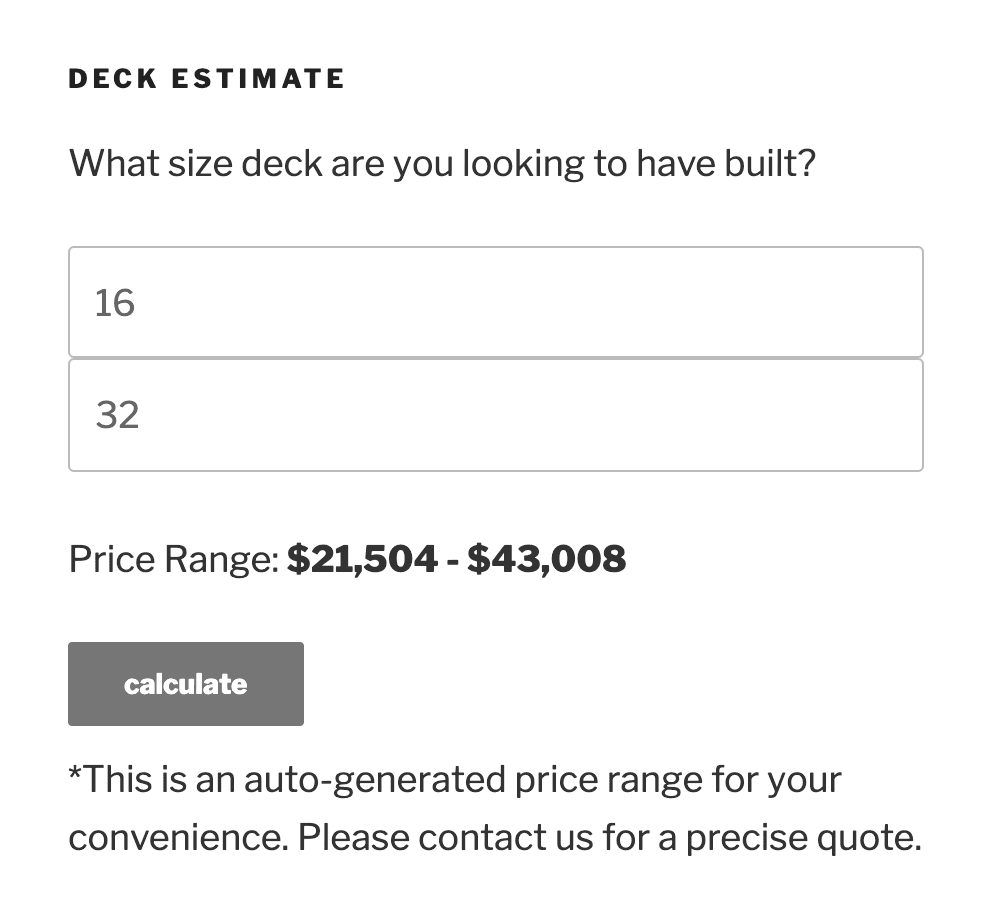Select the deck length field showing 32
Screen dimensions: 992x924
click(x=495, y=414)
